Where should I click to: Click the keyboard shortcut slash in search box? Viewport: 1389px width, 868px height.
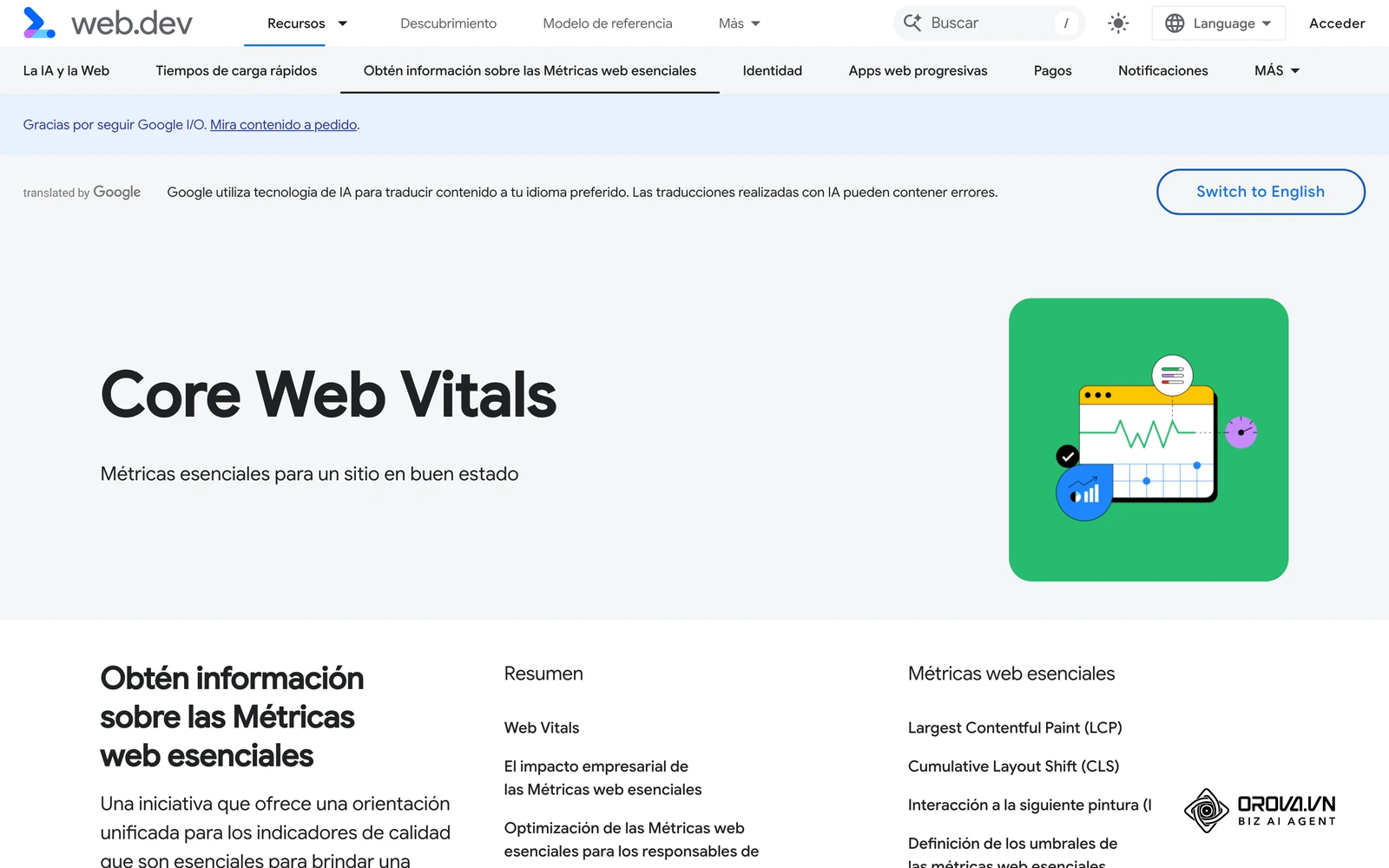click(x=1066, y=23)
